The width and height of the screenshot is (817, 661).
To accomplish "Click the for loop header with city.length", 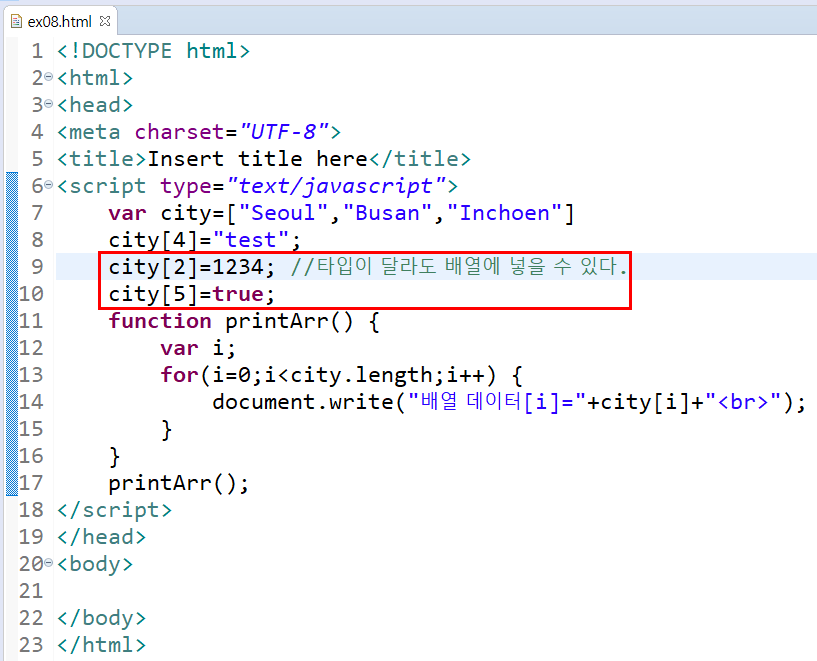I will tap(341, 375).
